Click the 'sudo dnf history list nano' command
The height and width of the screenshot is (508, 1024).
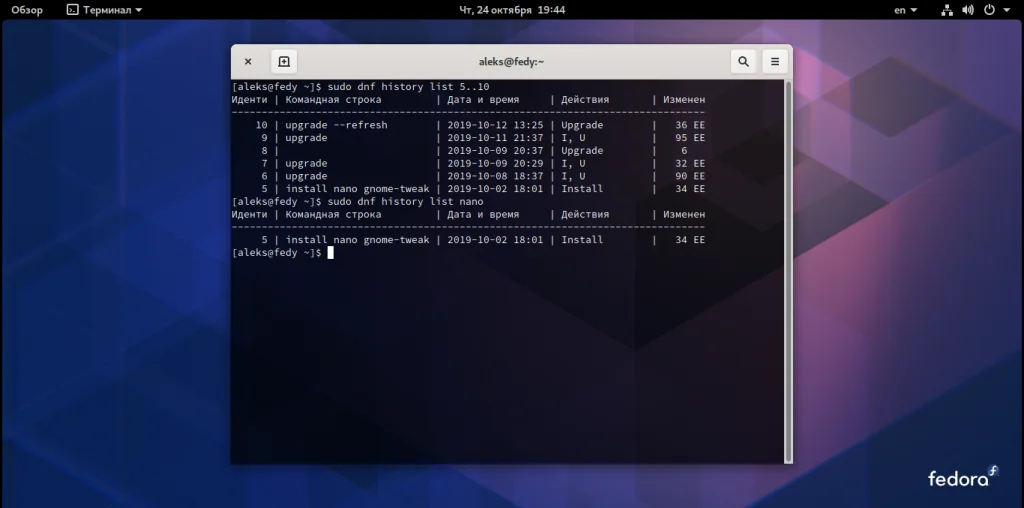click(405, 202)
